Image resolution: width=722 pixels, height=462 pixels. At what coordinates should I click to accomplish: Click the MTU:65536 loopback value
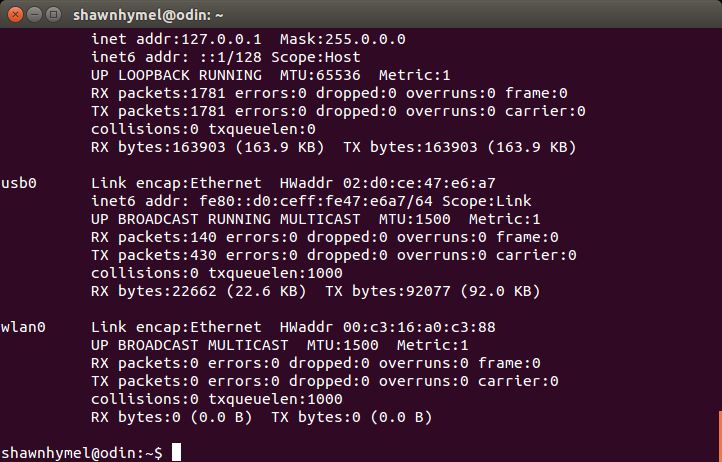320,75
